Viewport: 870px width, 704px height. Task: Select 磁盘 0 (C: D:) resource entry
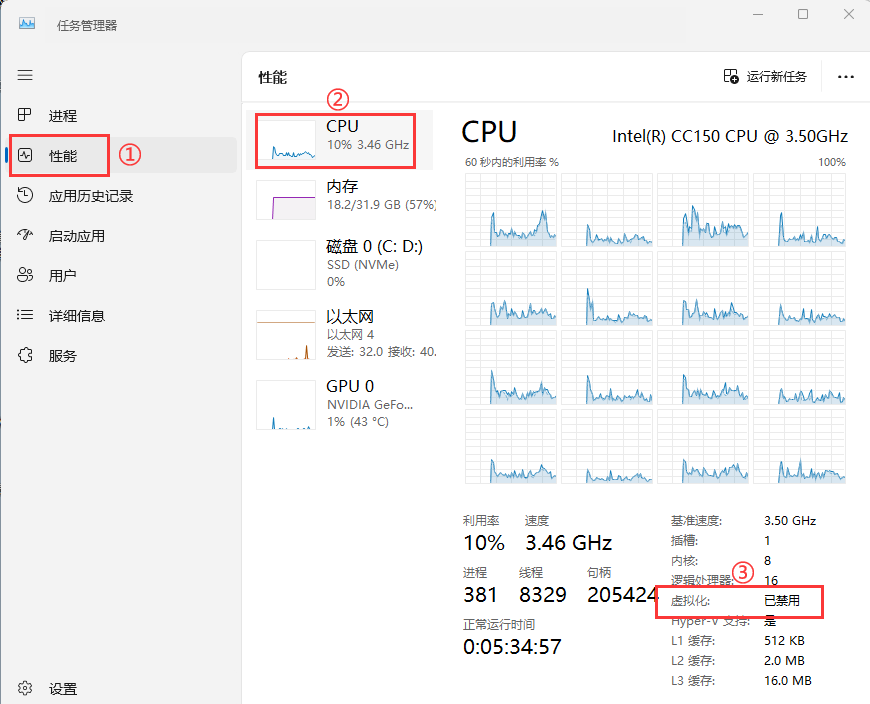point(340,264)
